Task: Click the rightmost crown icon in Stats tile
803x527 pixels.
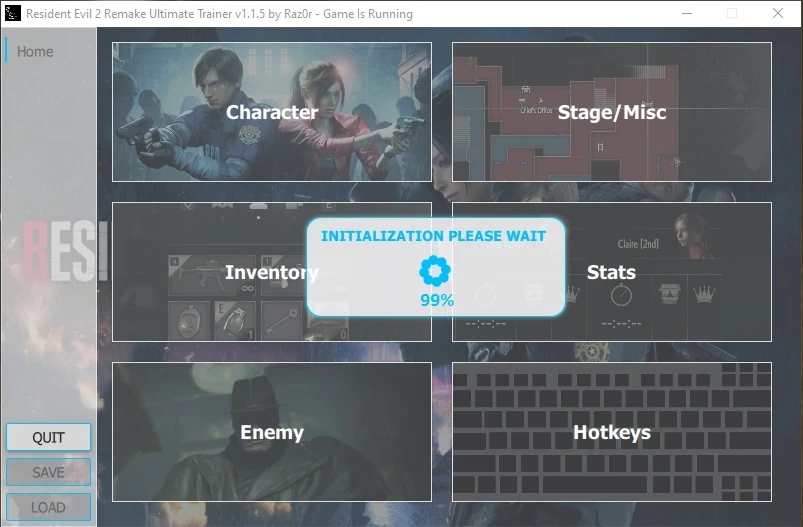Action: pos(704,294)
